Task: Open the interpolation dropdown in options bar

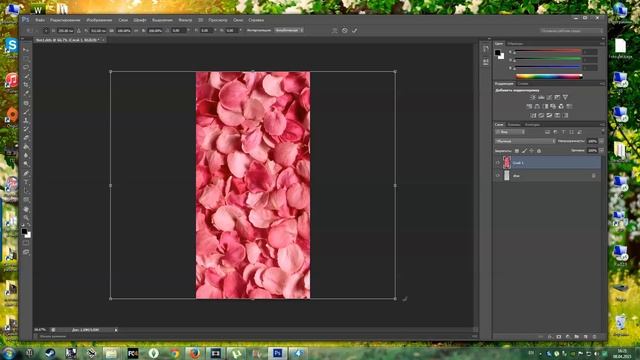Action: [x=289, y=30]
